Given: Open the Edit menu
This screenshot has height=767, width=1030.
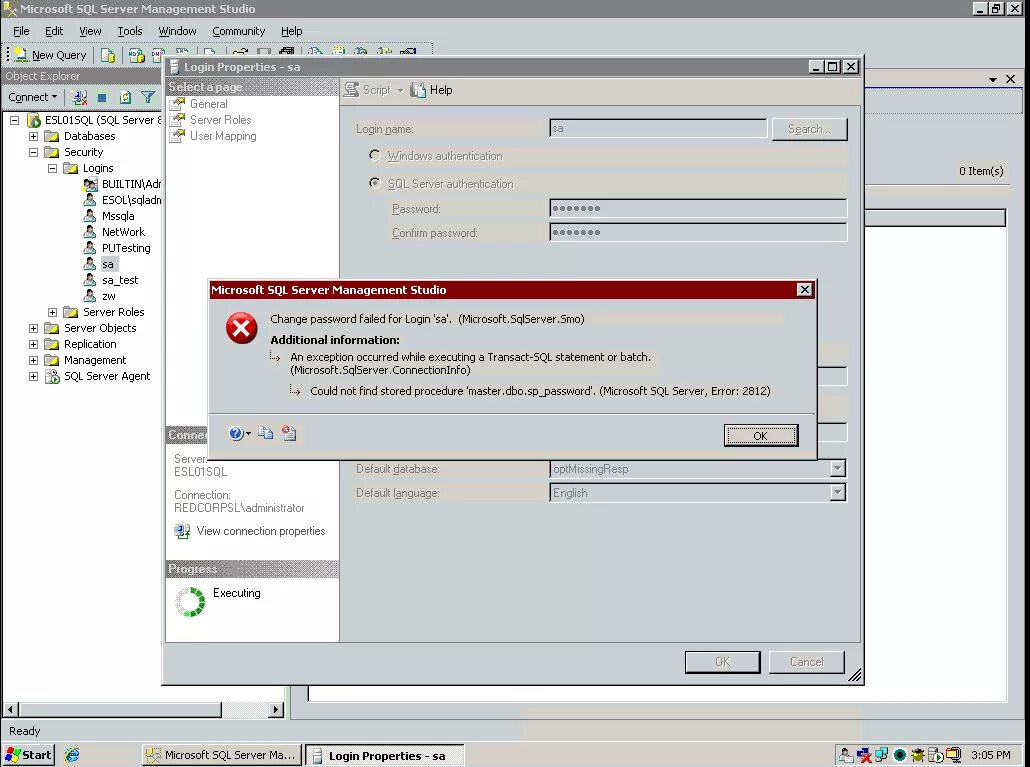Looking at the screenshot, I should tap(54, 31).
